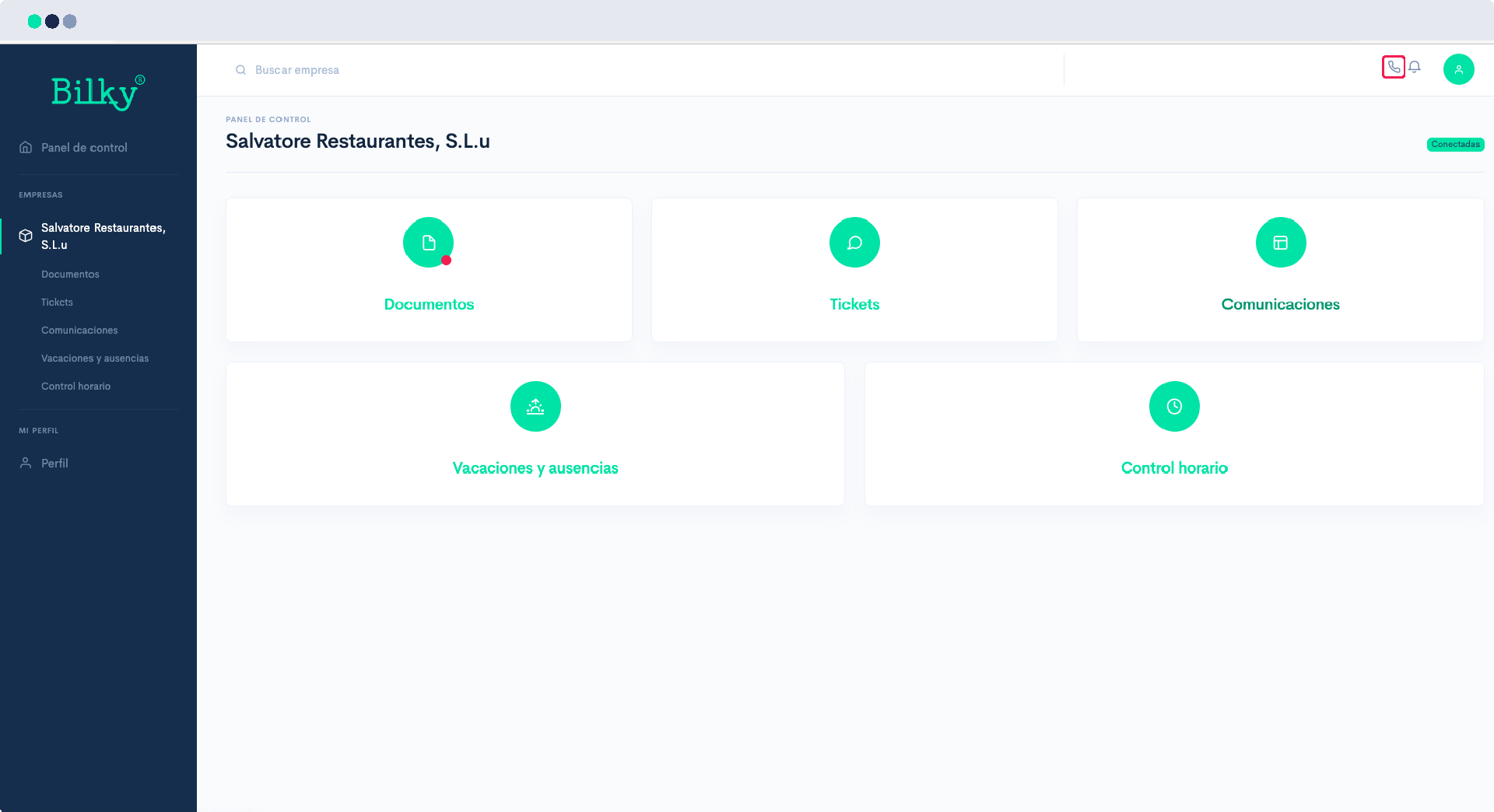This screenshot has height=812, width=1494.
Task: Open the user avatar menu
Action: point(1458,69)
